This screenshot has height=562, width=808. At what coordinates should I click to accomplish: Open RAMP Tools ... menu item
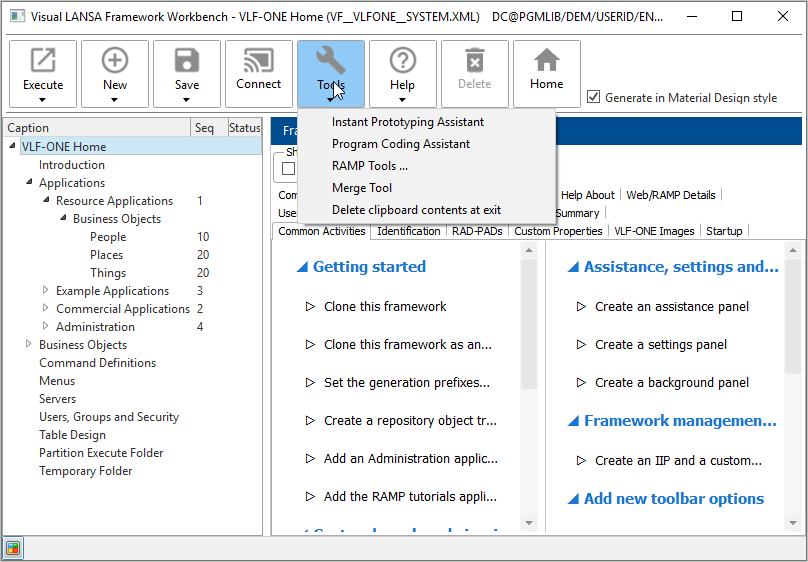coord(426,166)
